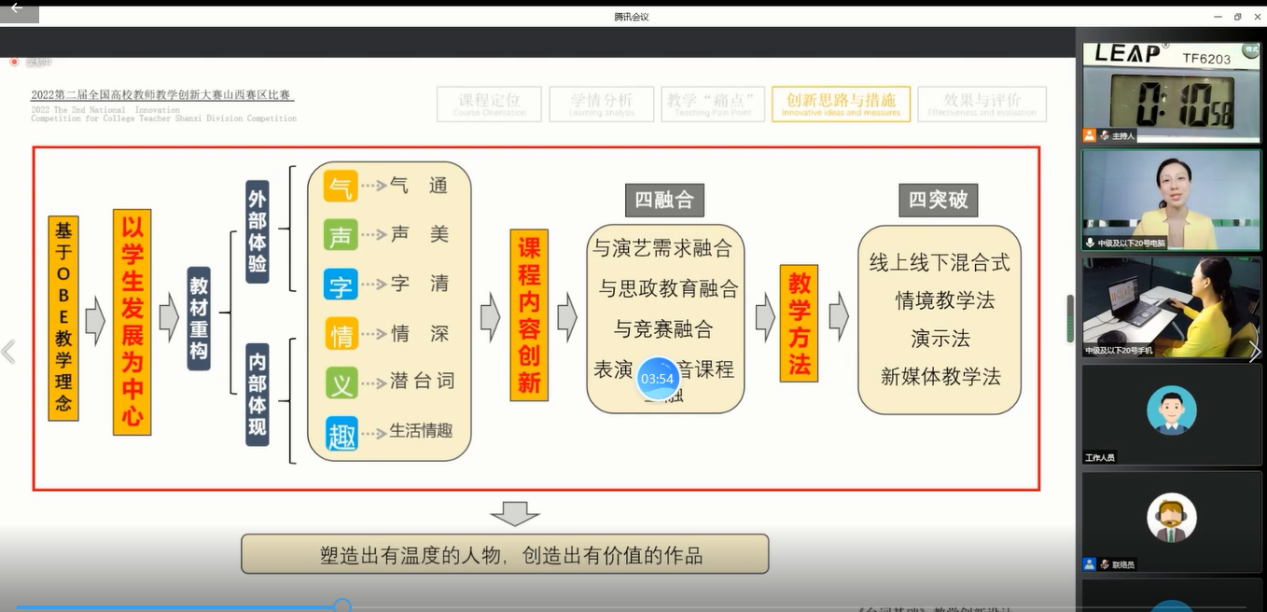
Task: Select the LEAP timer video tile
Action: [x=1171, y=93]
